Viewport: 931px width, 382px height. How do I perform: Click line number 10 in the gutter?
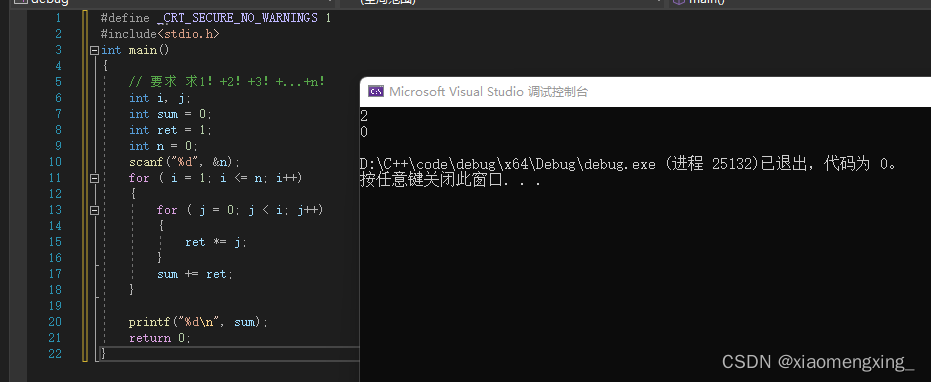pyautogui.click(x=55, y=162)
